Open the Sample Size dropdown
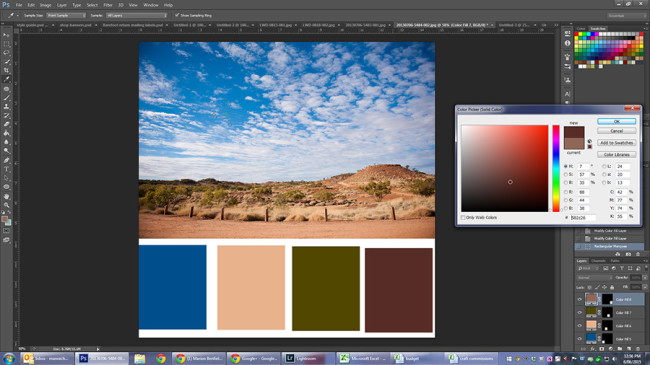 (x=66, y=15)
